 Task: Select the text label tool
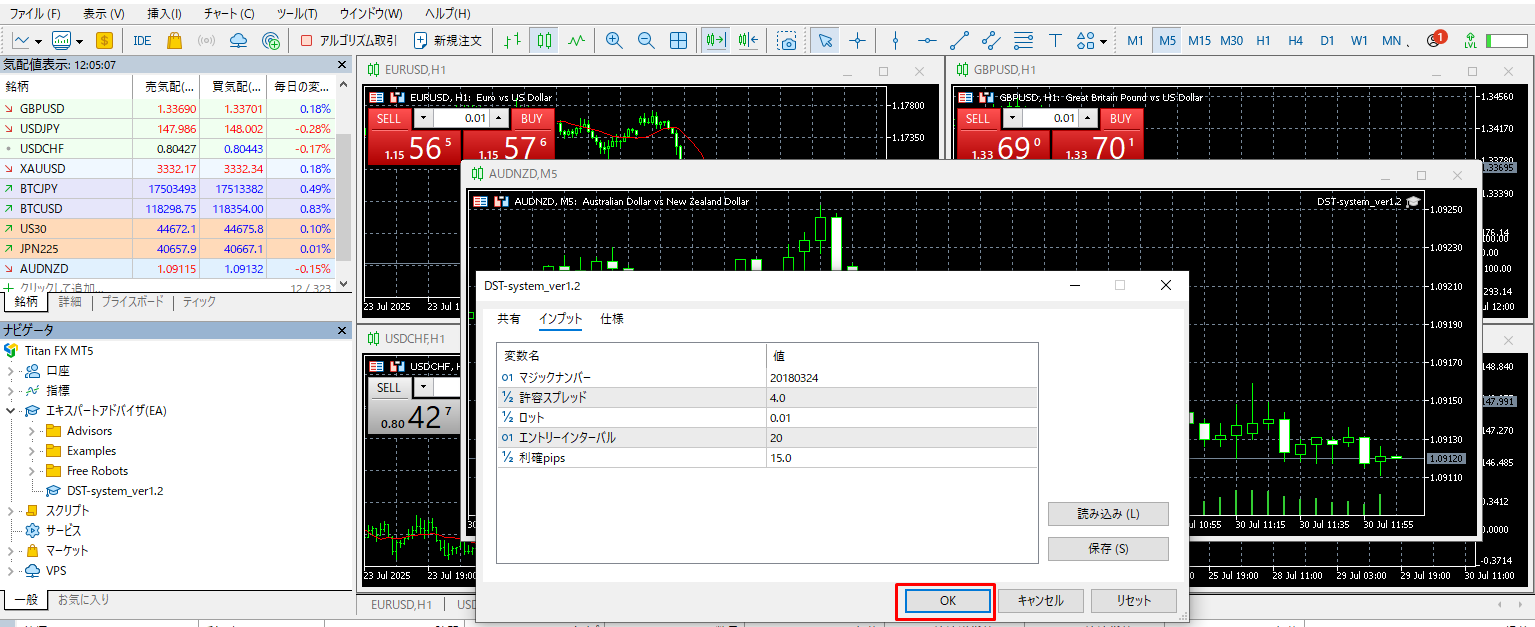click(x=1055, y=41)
